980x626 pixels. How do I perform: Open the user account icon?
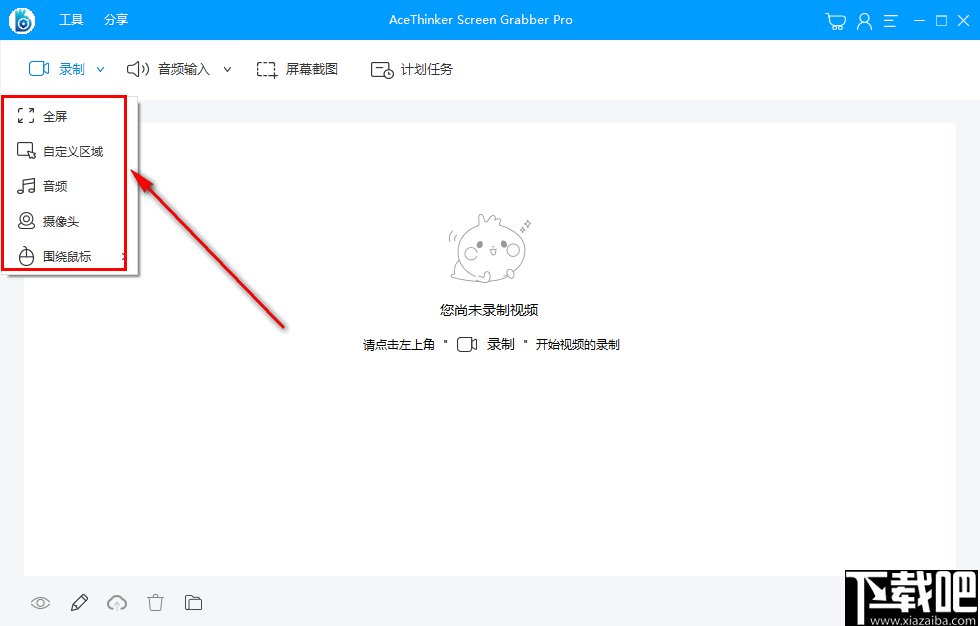coord(864,19)
